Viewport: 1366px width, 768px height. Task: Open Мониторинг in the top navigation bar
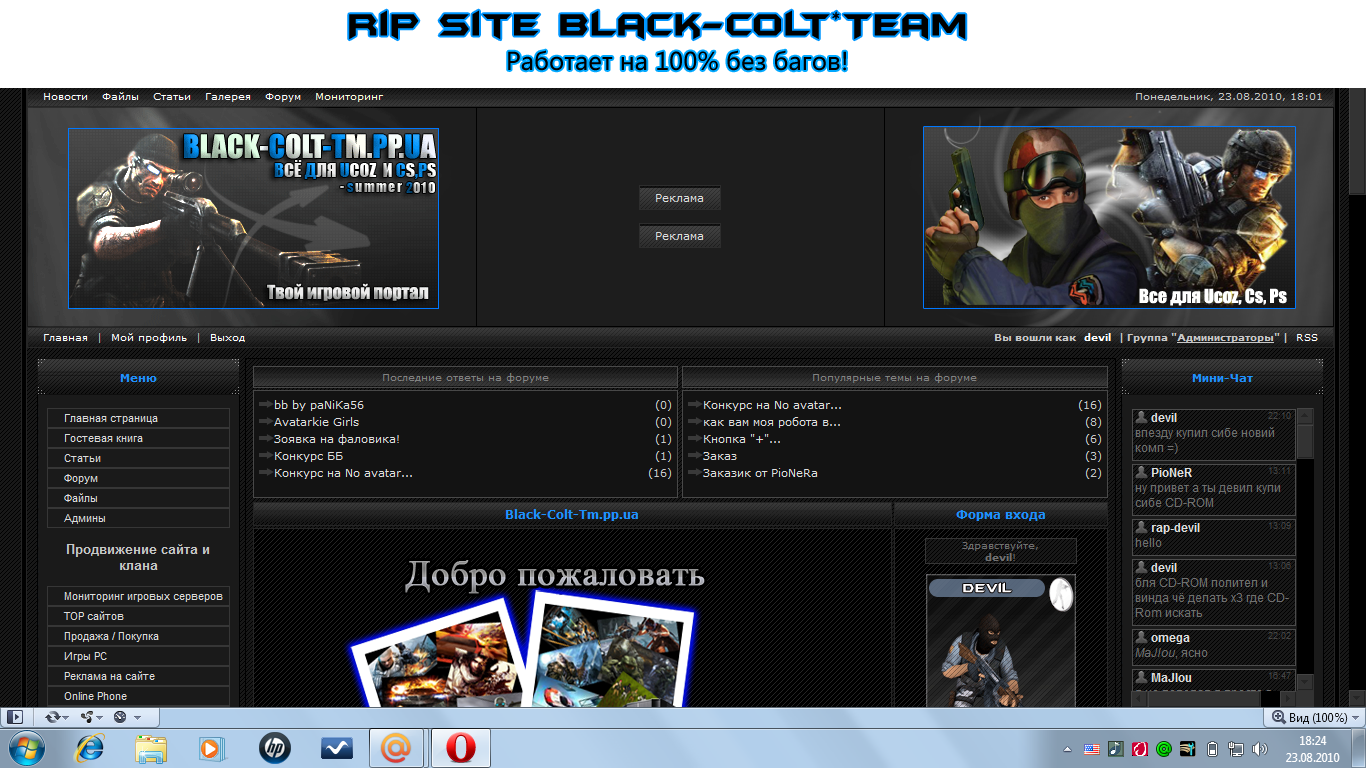point(349,97)
